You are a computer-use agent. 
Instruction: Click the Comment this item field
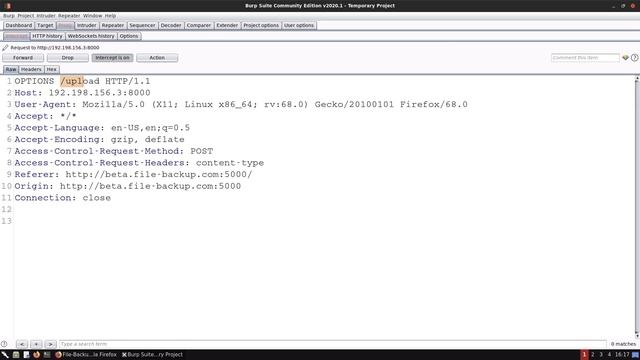[585, 58]
